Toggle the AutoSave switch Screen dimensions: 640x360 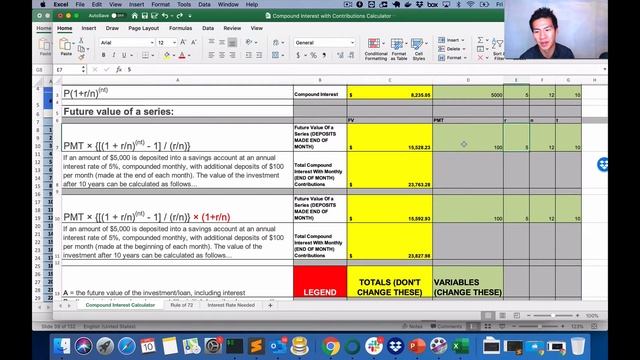pos(118,16)
